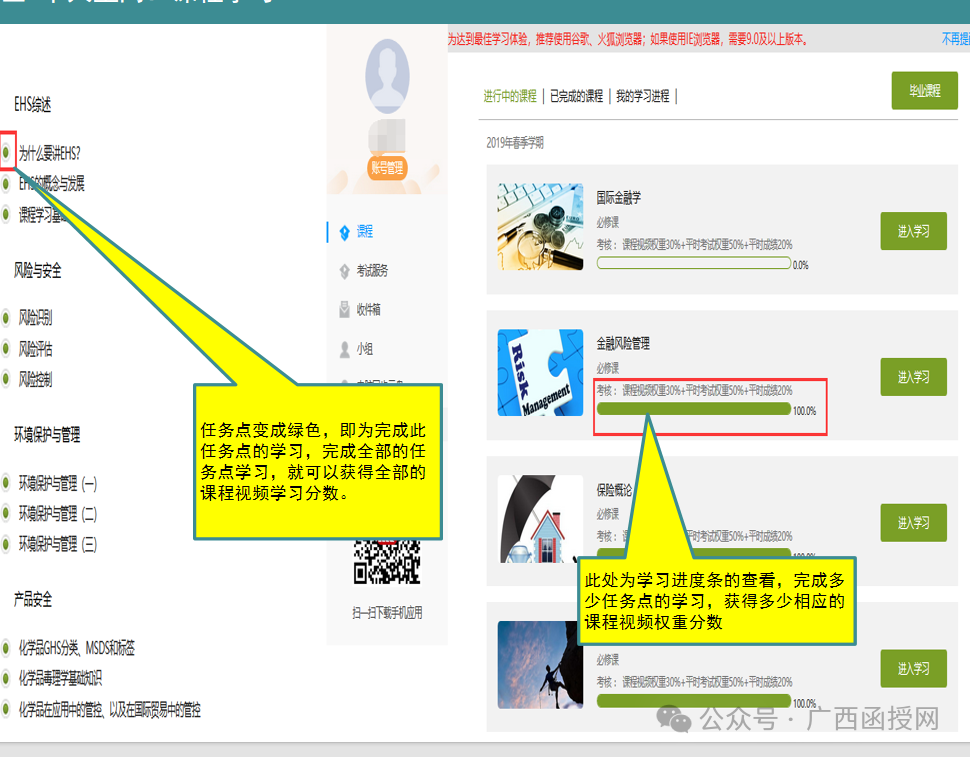Open 小组 in the sidebar

pyautogui.click(x=364, y=349)
